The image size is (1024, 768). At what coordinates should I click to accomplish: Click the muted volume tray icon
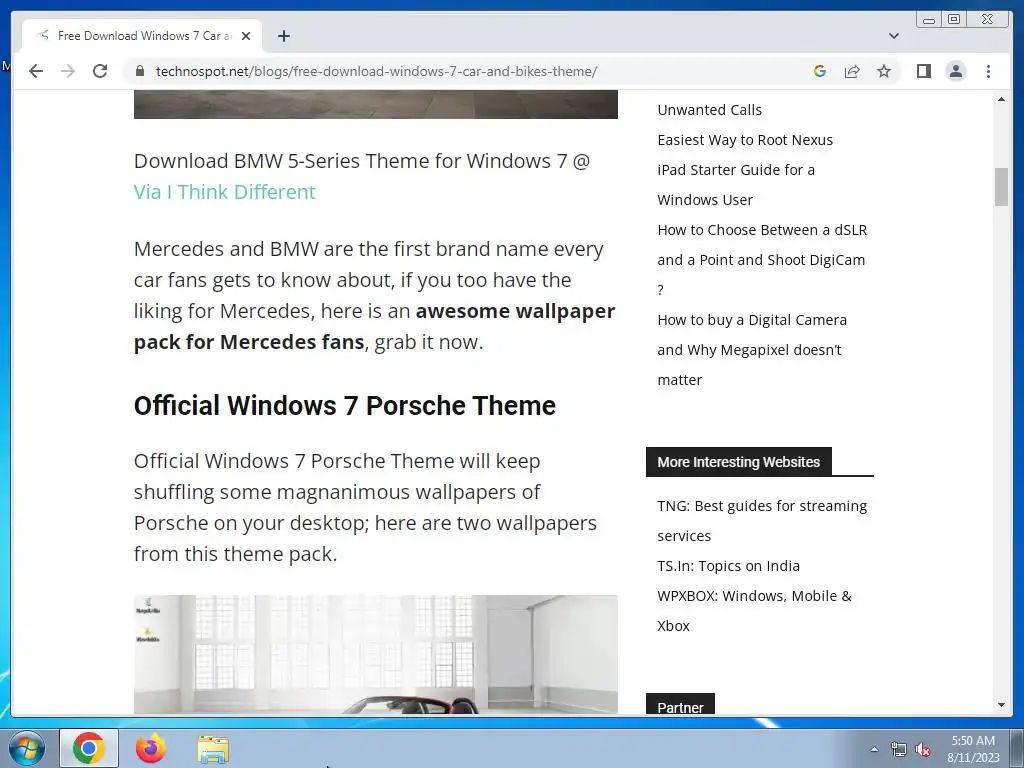[922, 750]
